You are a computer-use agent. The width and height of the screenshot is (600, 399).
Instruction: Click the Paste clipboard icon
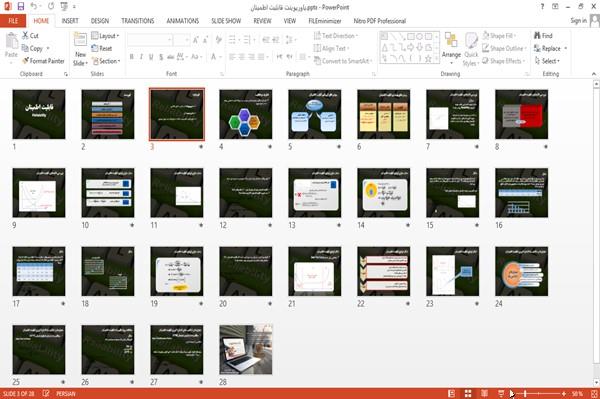click(x=11, y=41)
